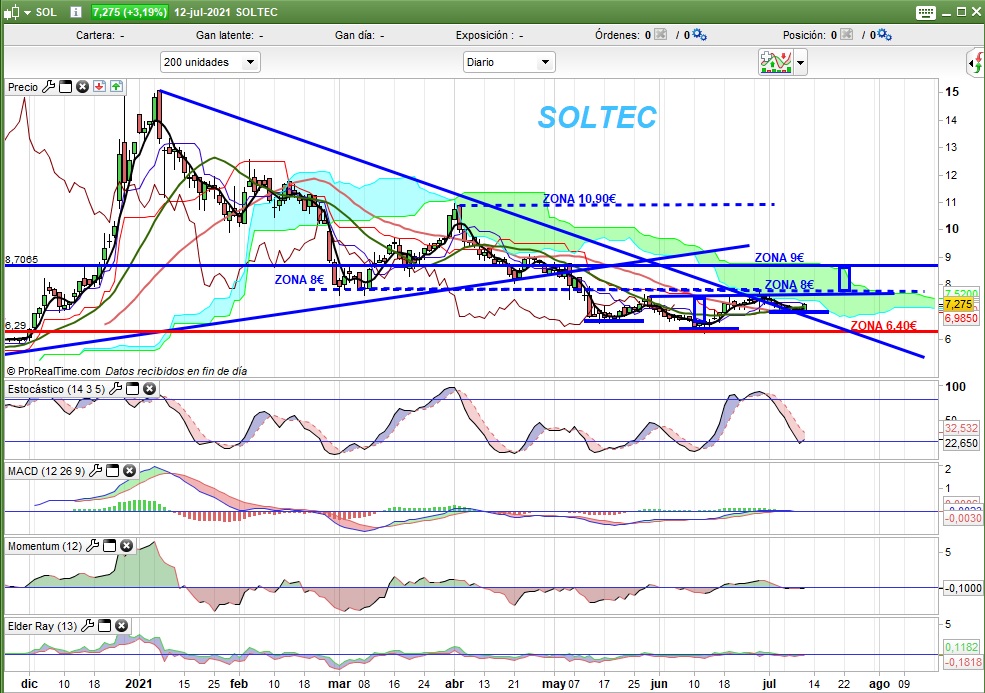Image resolution: width=985 pixels, height=693 pixels.
Task: Click the green 7,275 (+3,19%) price badge
Action: click(x=129, y=12)
